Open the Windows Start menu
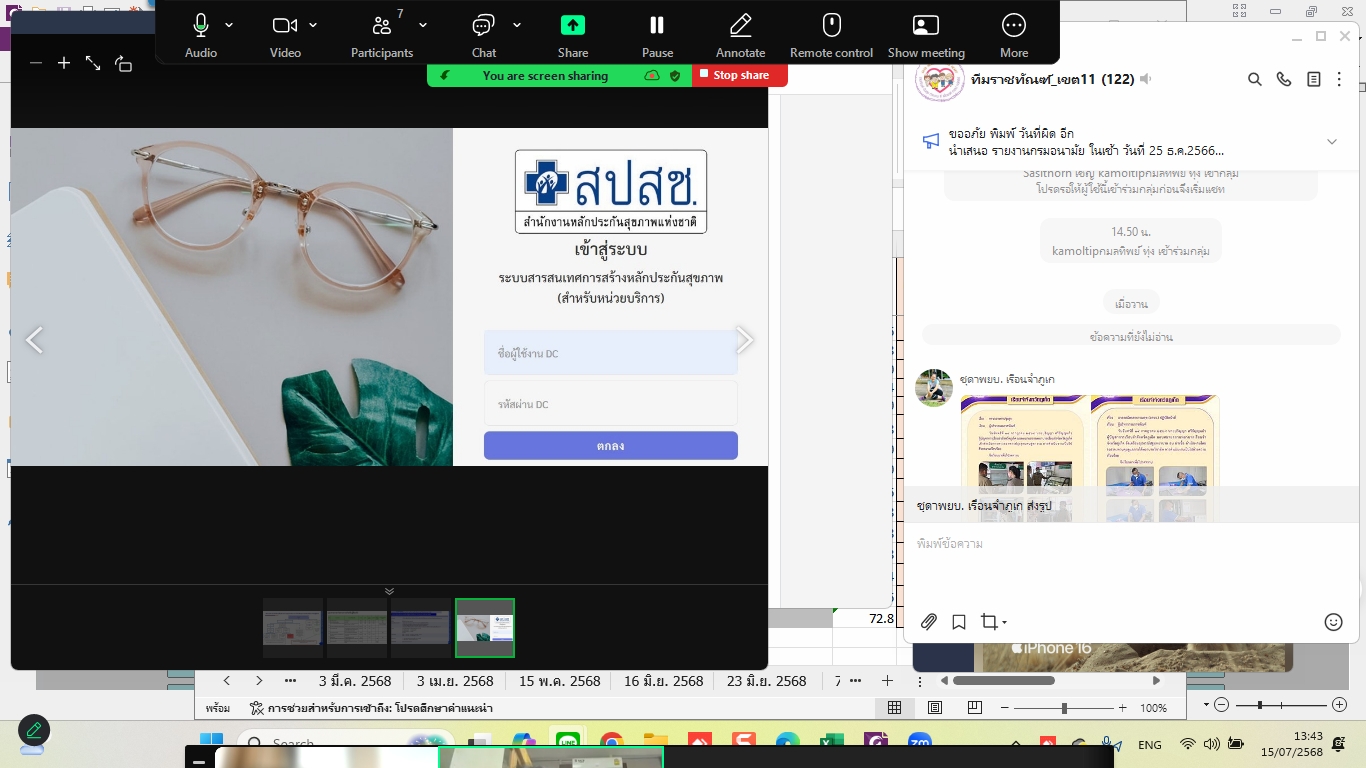This screenshot has height=768, width=1366. click(x=211, y=742)
